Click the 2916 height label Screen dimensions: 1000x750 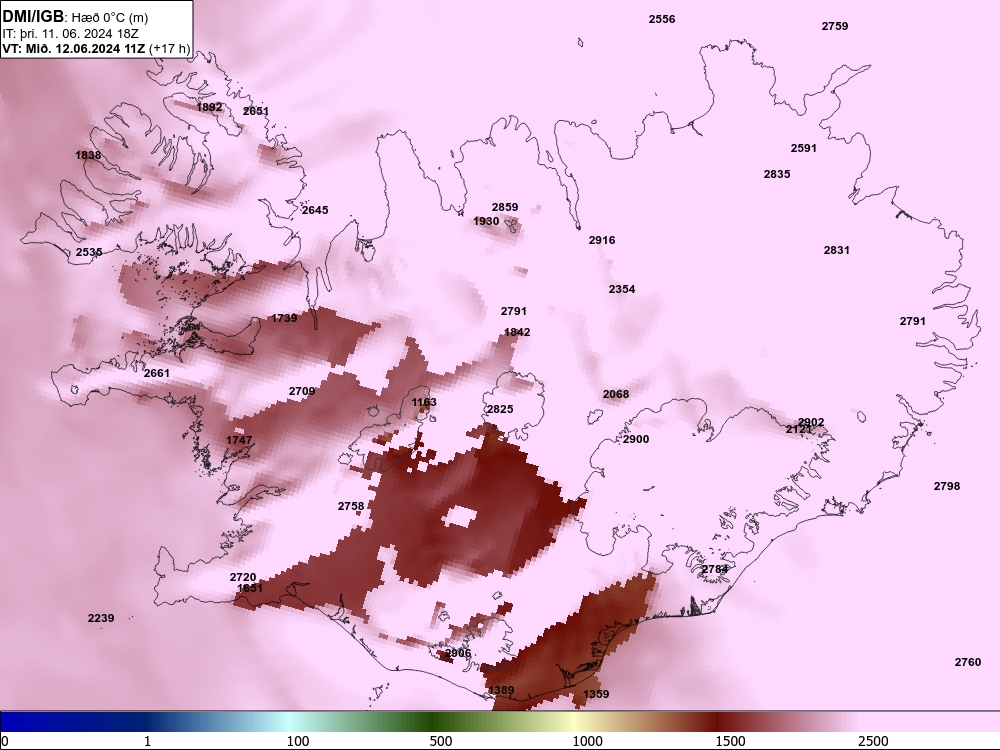coord(602,240)
